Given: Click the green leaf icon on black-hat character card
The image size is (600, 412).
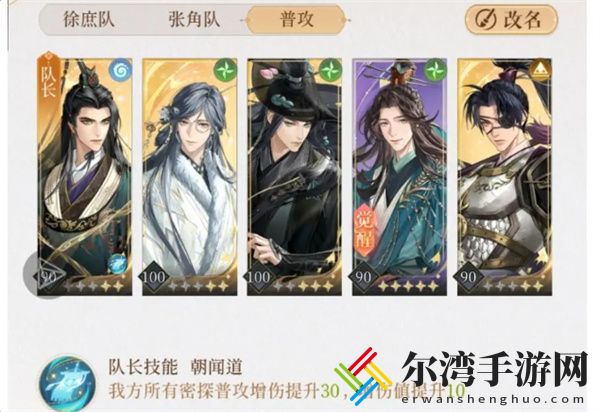Looking at the screenshot, I should [330, 70].
